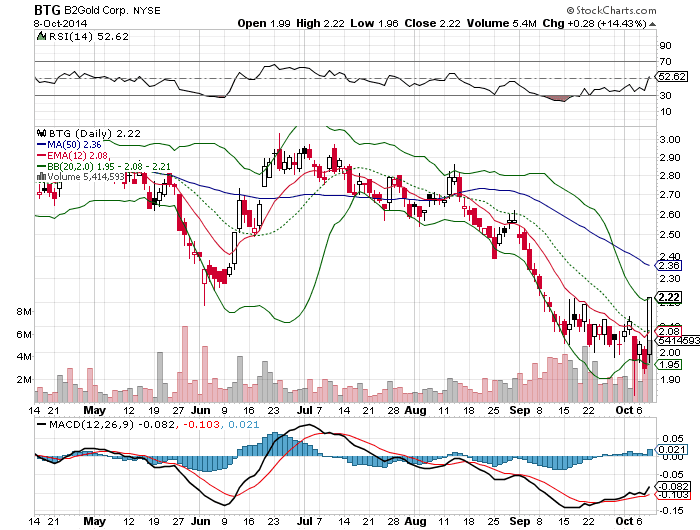Click the Oct label on the MACD date axis
Screen dimensions: 700x530
click(x=624, y=521)
